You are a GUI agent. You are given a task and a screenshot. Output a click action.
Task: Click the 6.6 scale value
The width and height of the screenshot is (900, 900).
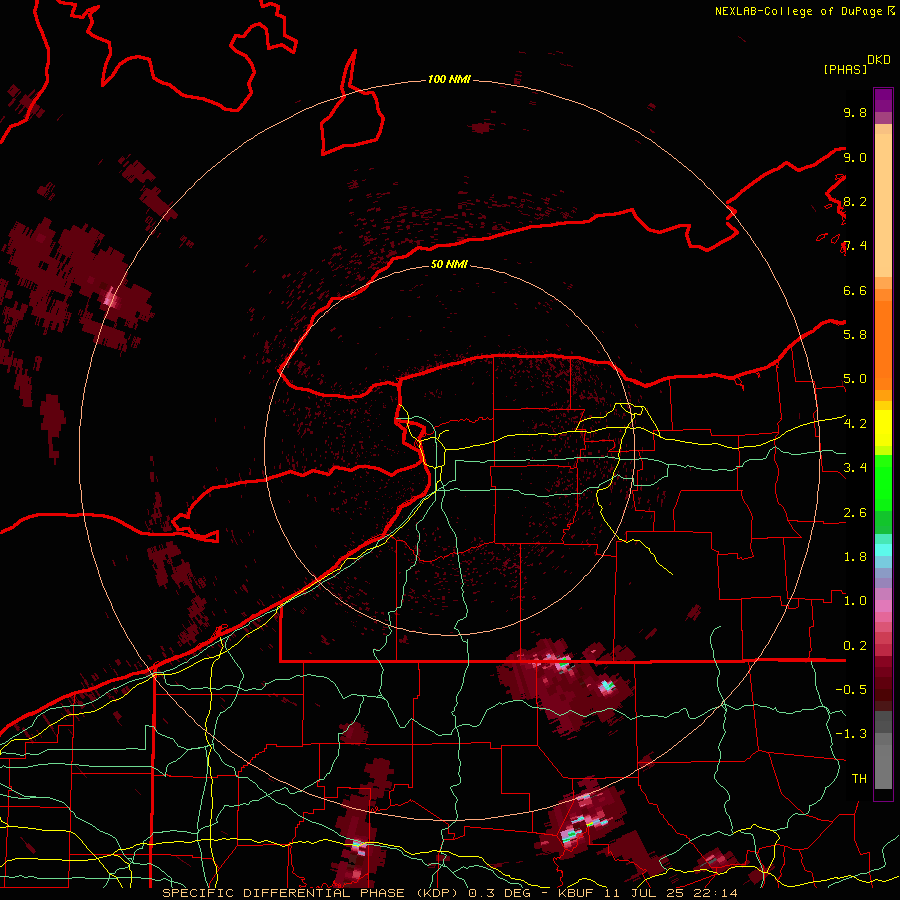click(855, 290)
